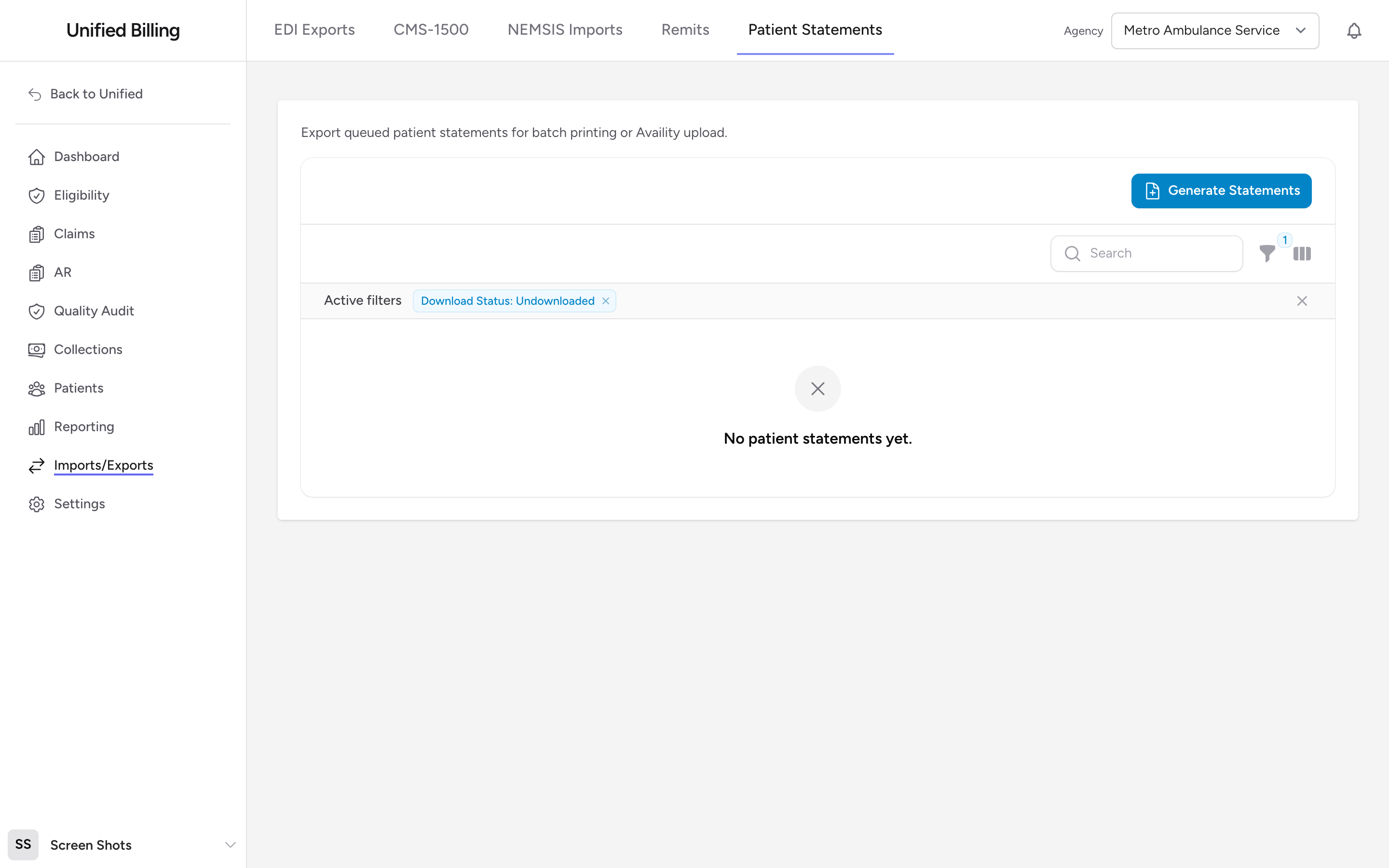Open Dashboard from the sidebar
This screenshot has width=1389, height=868.
tap(86, 157)
